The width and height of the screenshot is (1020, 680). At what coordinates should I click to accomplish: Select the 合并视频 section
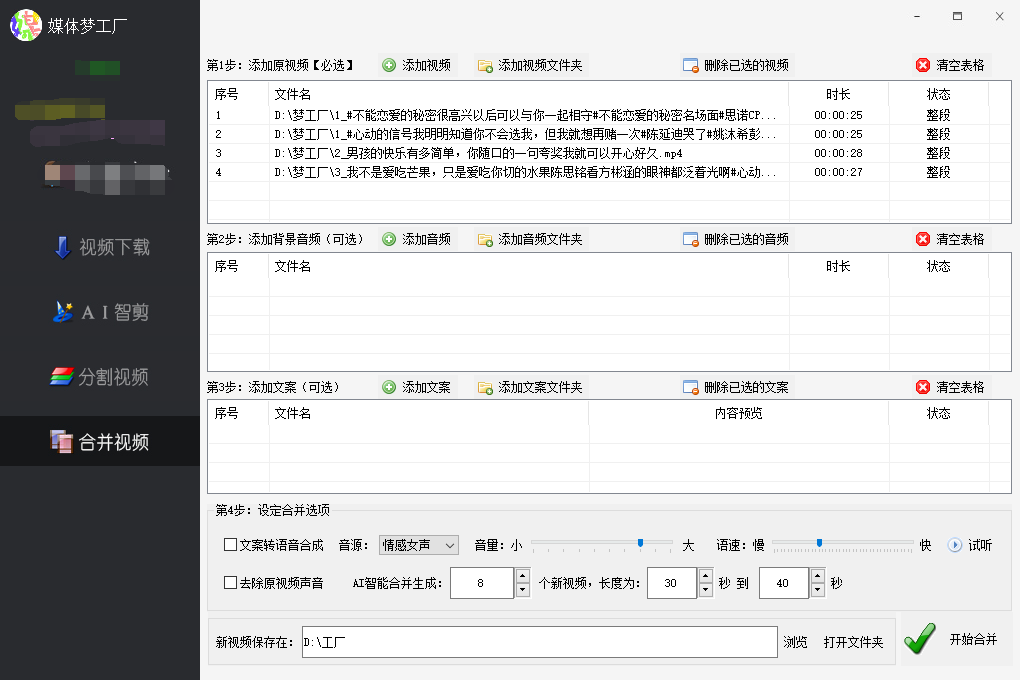pos(100,442)
